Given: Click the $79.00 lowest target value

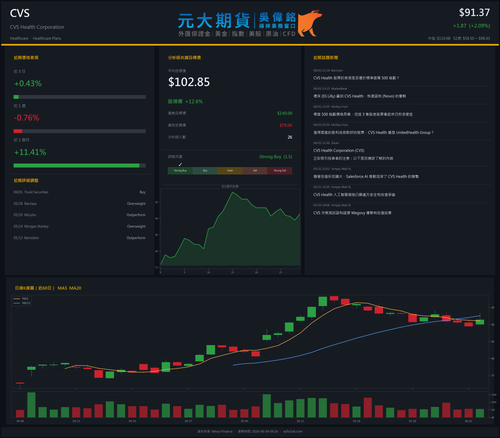Looking at the screenshot, I should (286, 125).
